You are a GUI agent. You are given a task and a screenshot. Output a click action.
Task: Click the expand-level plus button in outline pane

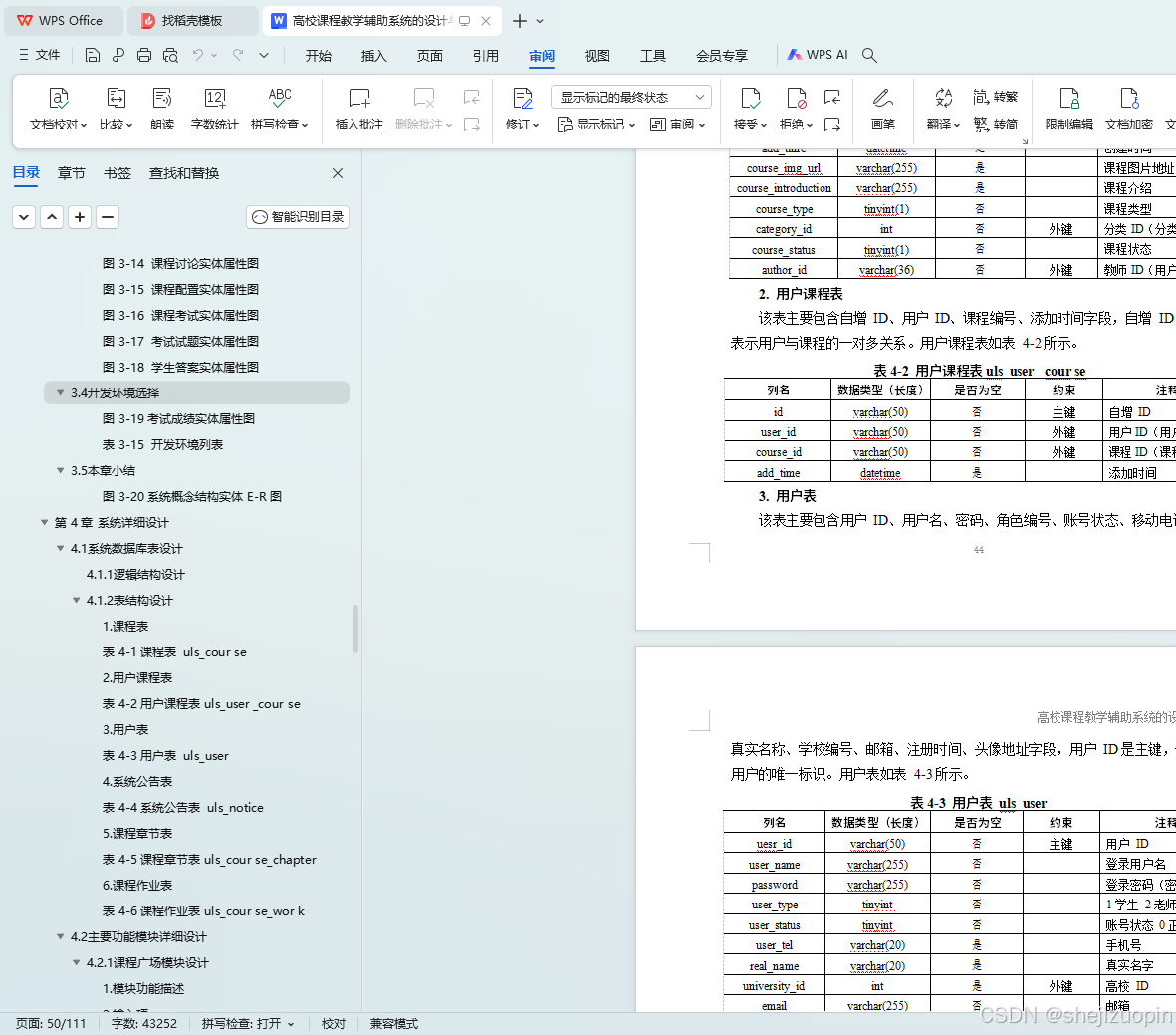pyautogui.click(x=80, y=217)
